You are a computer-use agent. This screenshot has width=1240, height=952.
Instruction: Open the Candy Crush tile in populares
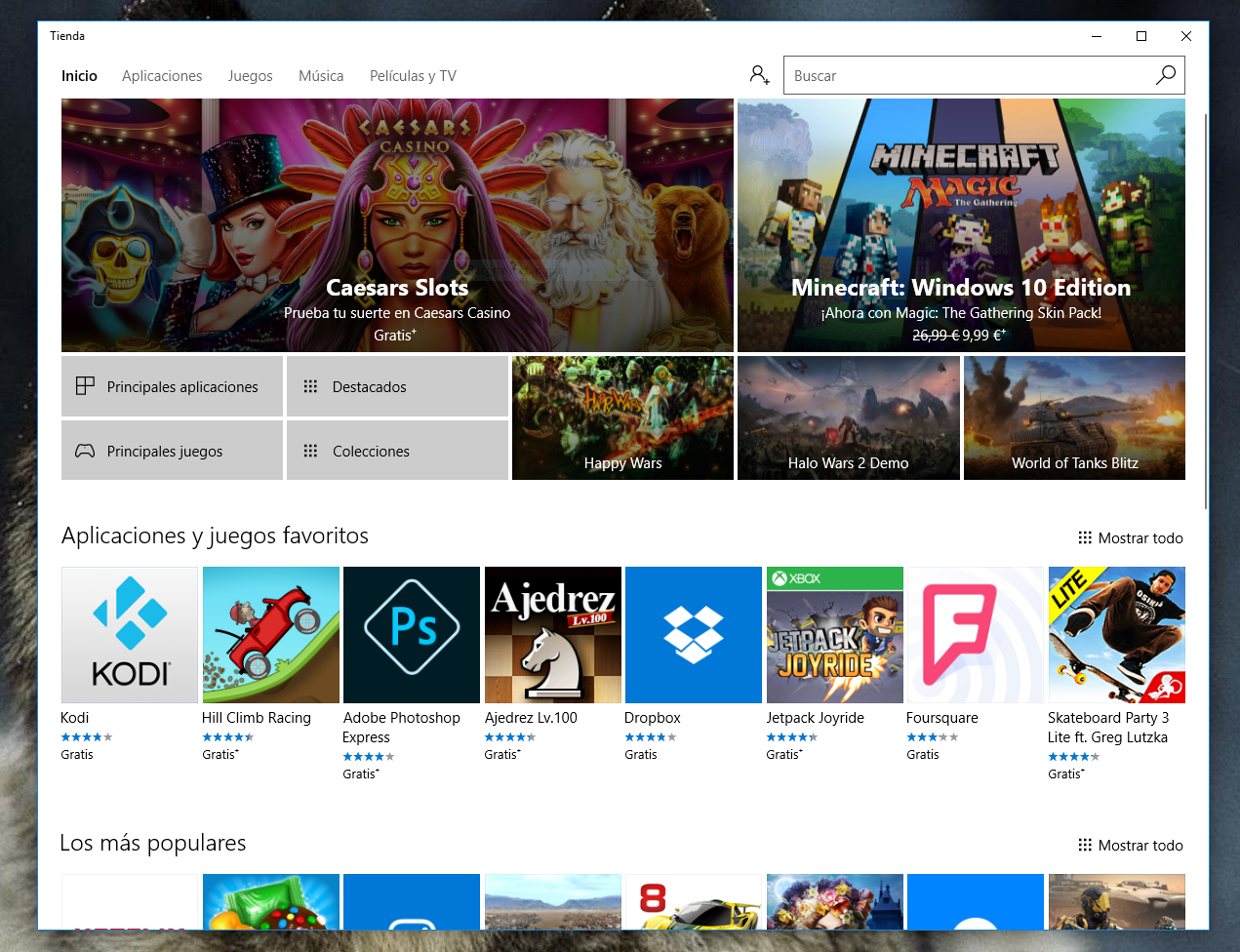[271, 901]
